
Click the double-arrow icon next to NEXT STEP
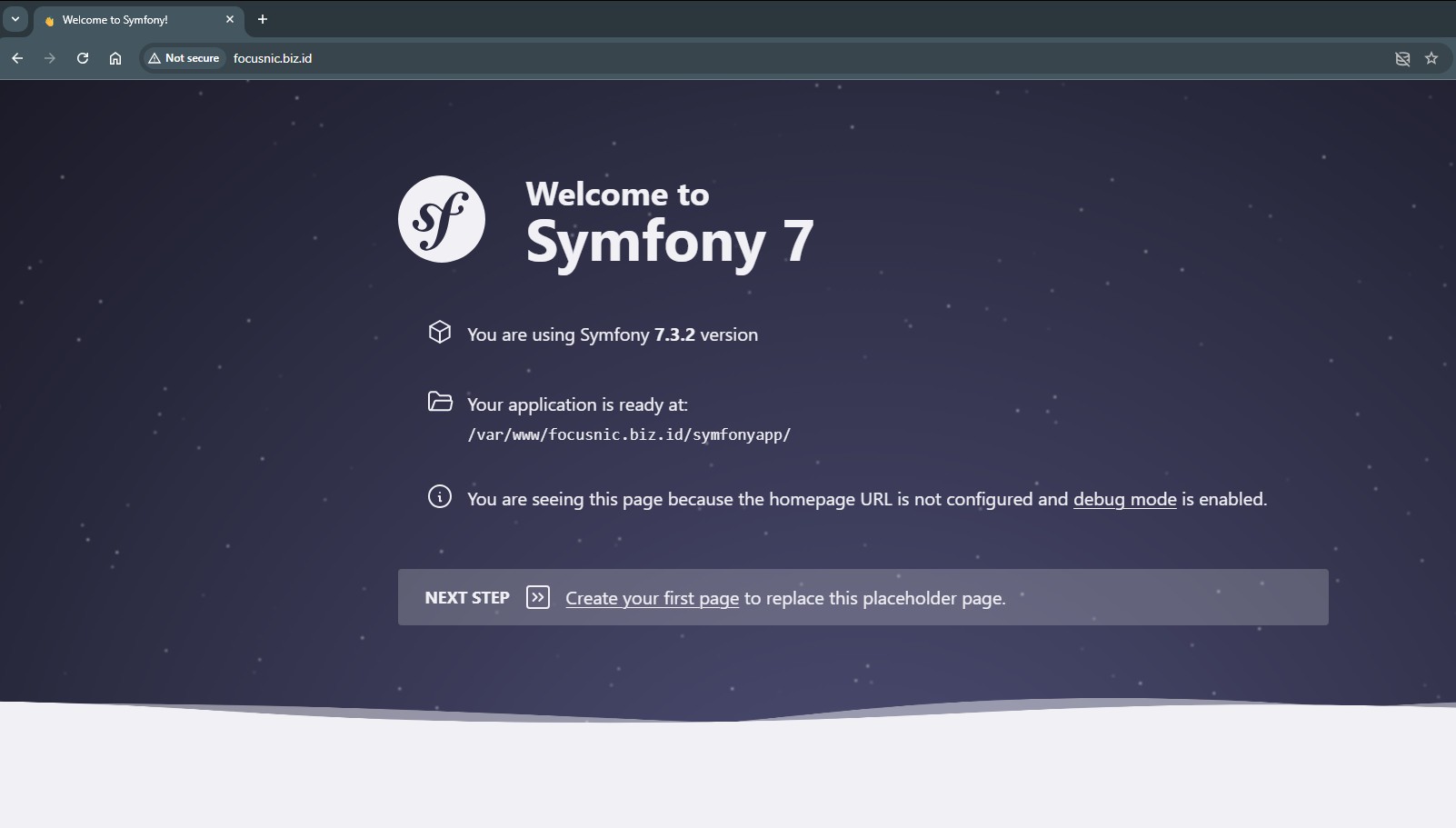538,597
